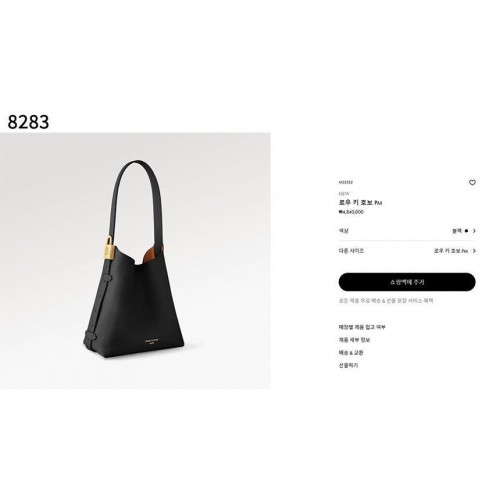500x500 pixels.
Task: Click the 다른 사이즈 row label
Action: (x=351, y=251)
